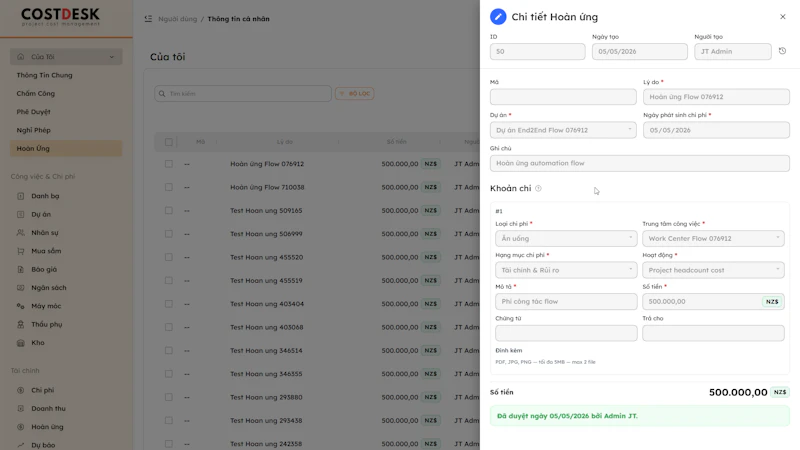Click the Nhân sự sidebar icon
Viewport: 800px width, 450px height.
tap(20, 233)
